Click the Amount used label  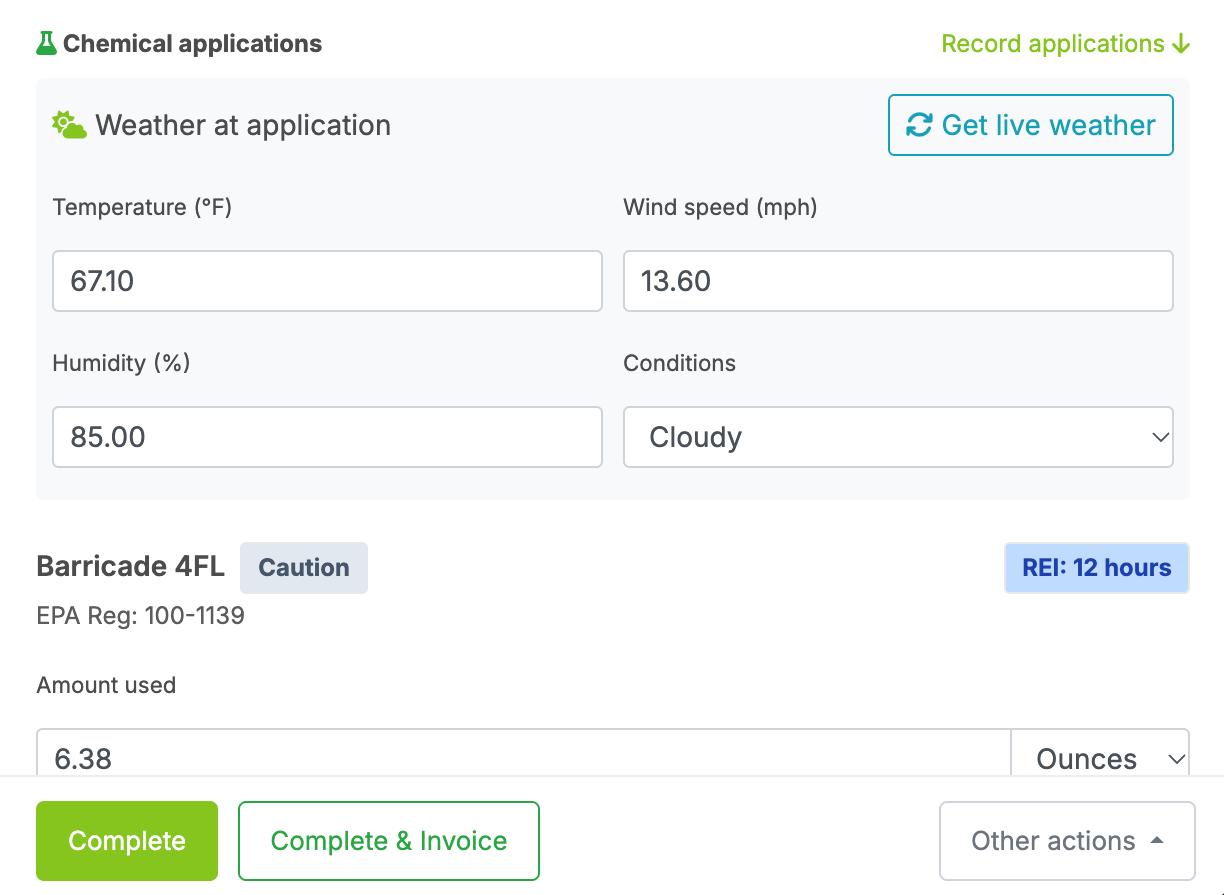(x=106, y=685)
